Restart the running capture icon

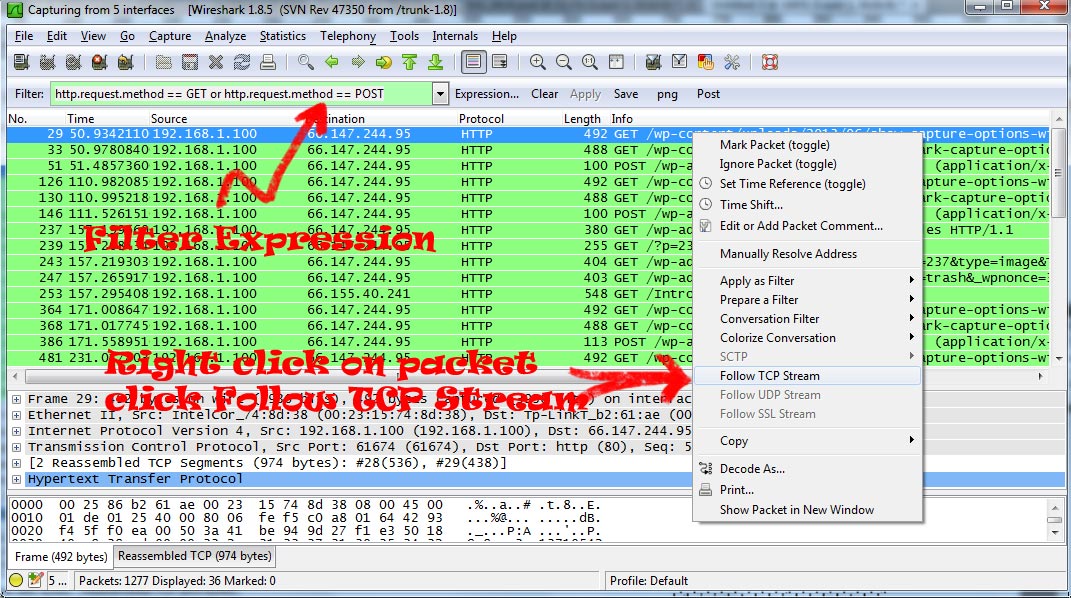(x=125, y=63)
